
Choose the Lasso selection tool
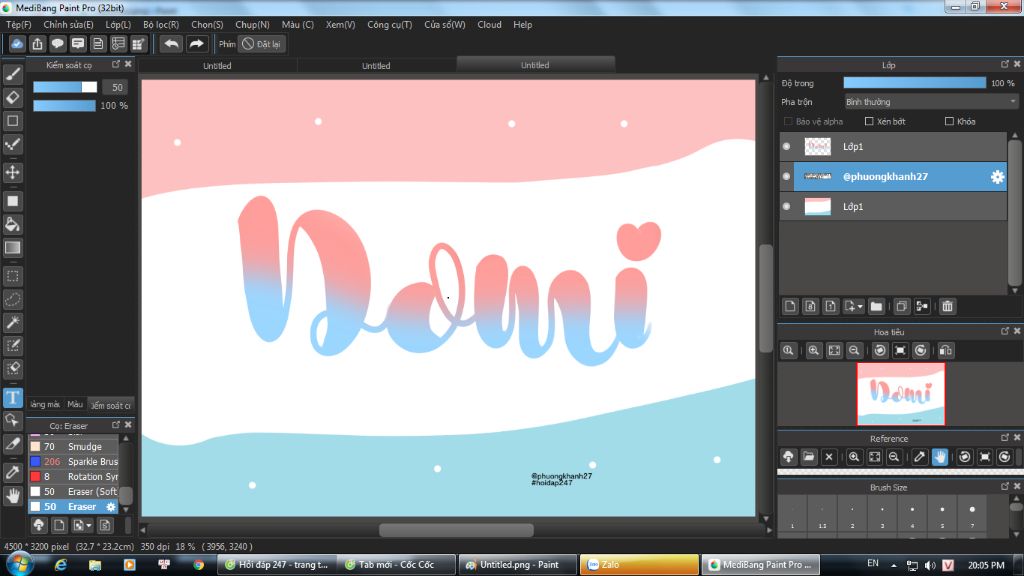(x=12, y=300)
